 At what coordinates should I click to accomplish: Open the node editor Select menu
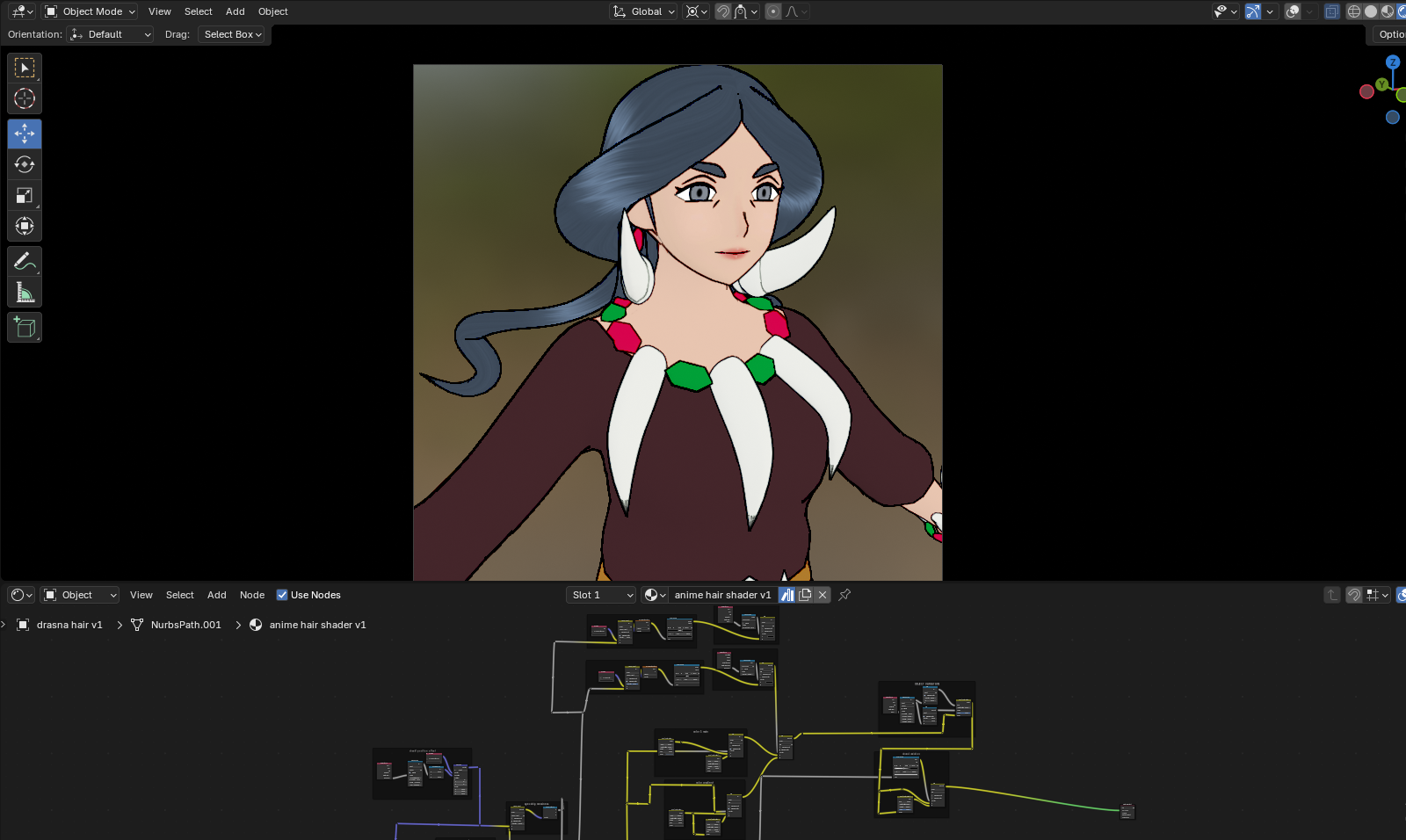180,595
